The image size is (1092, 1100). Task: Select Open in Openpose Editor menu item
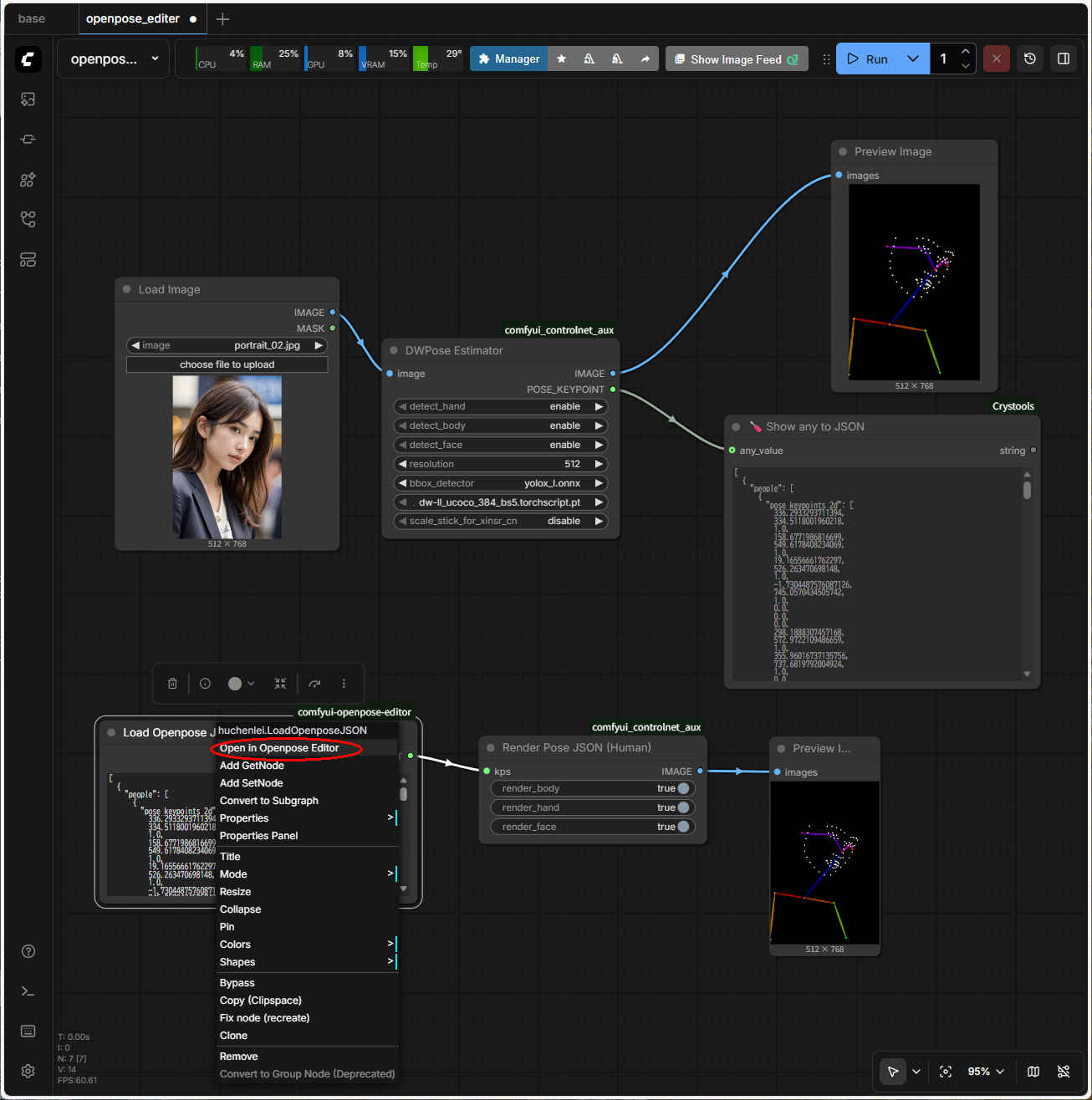[279, 748]
